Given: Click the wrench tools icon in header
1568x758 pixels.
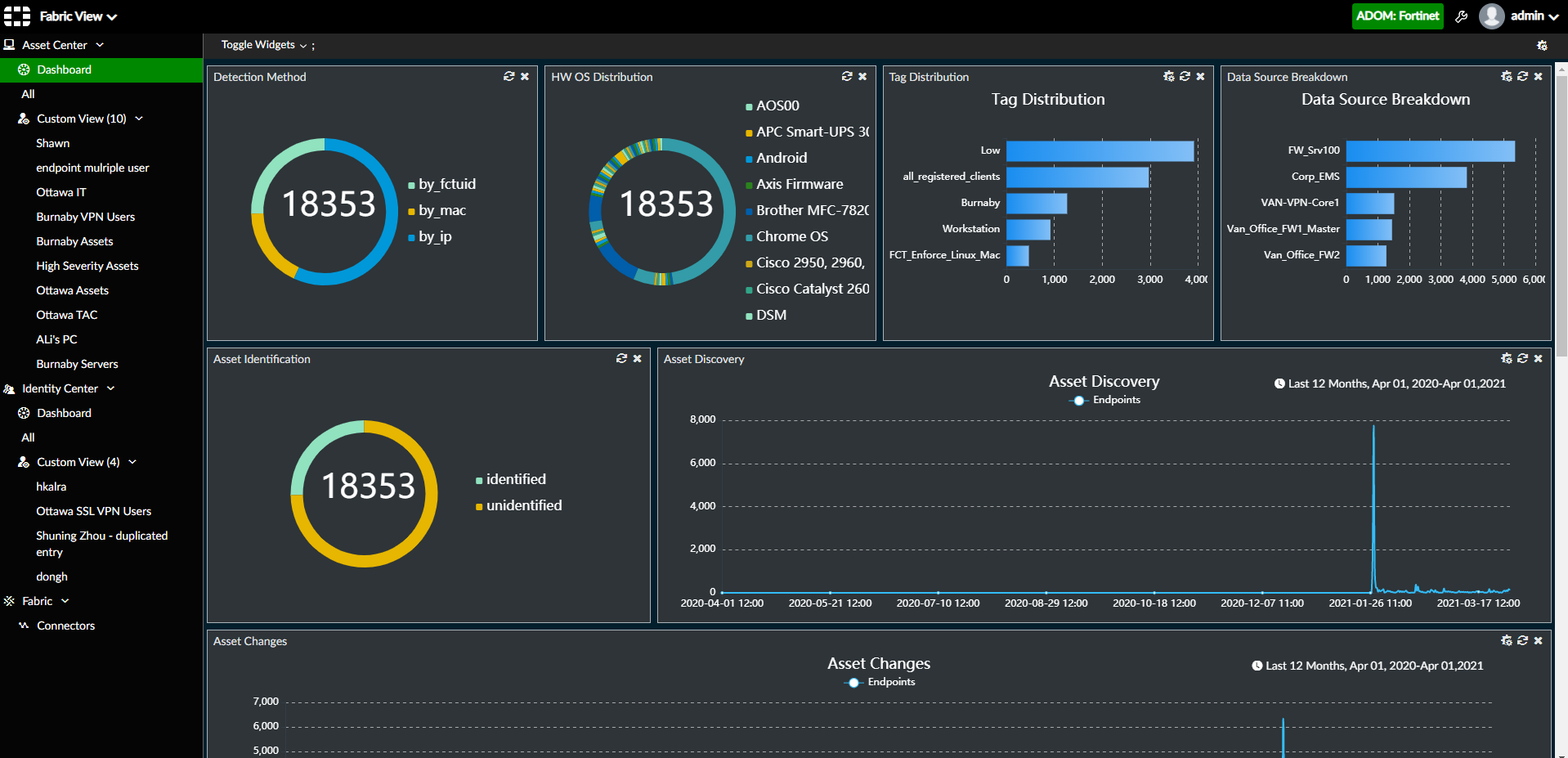Looking at the screenshot, I should [1462, 16].
